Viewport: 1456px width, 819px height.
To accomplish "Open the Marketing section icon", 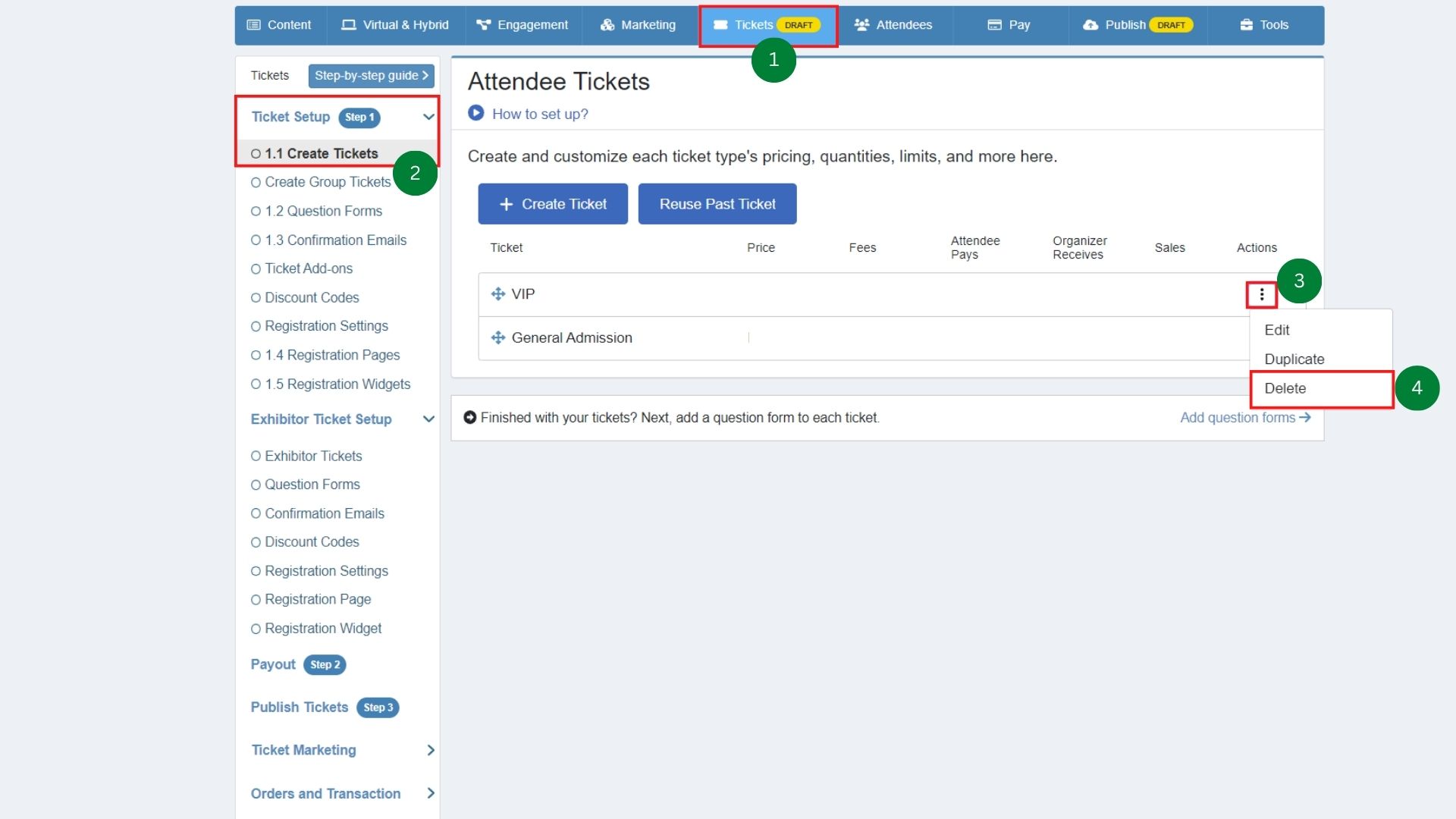I will 607,25.
